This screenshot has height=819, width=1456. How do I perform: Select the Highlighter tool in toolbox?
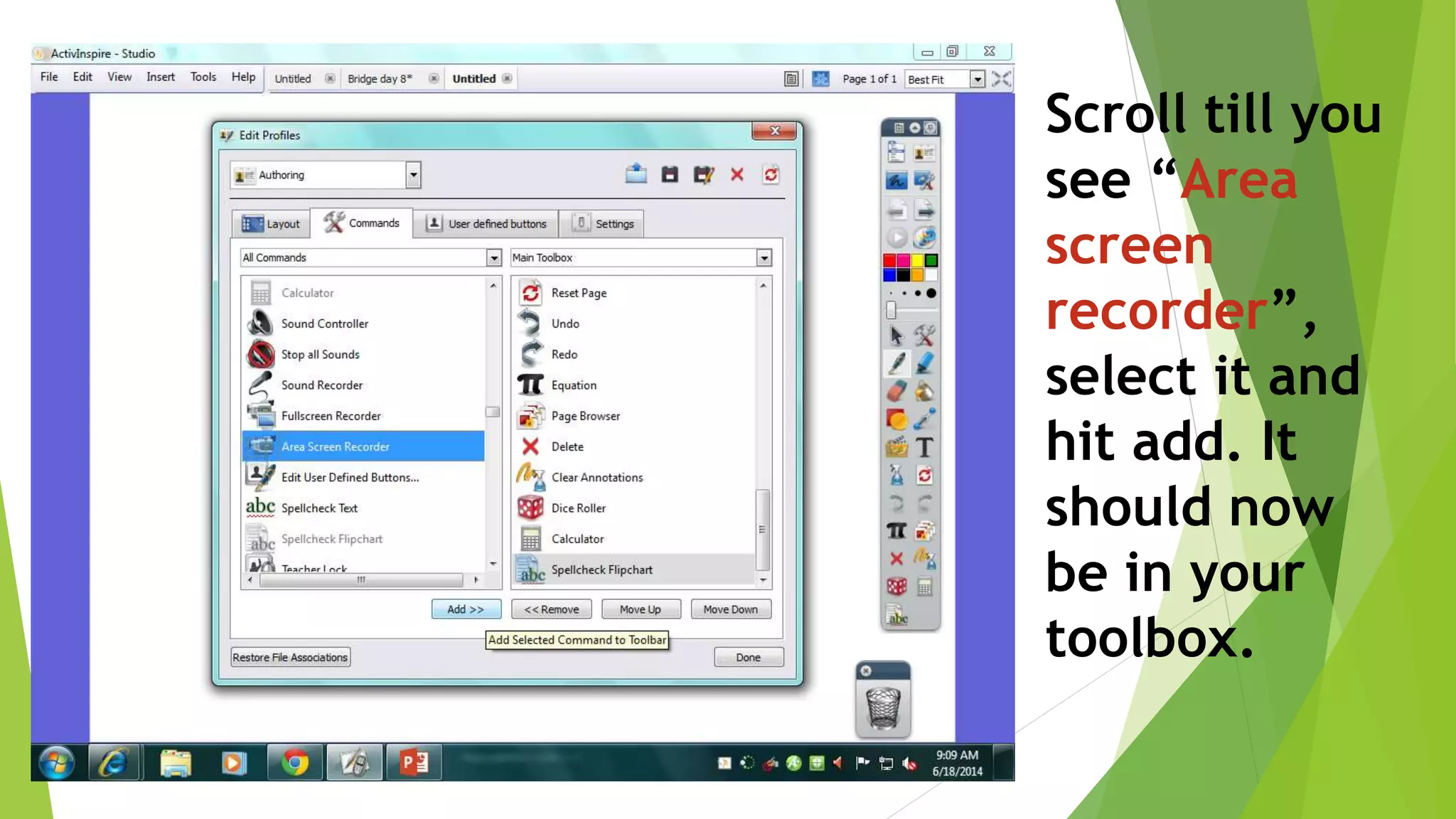click(924, 363)
